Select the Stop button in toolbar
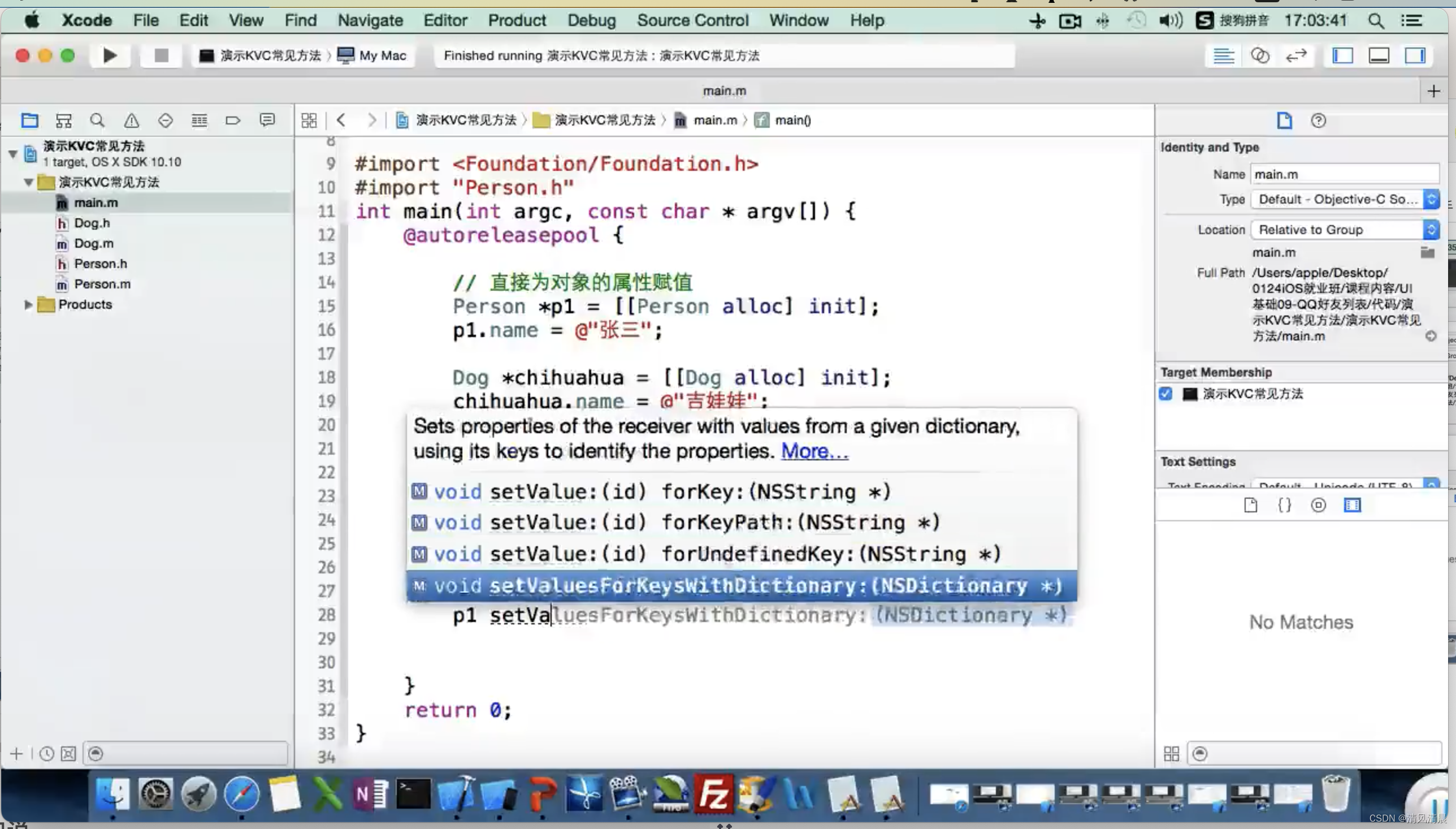 [160, 55]
